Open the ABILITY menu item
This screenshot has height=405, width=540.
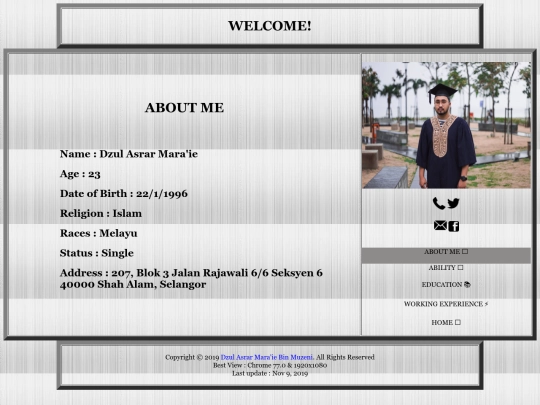[446, 268]
